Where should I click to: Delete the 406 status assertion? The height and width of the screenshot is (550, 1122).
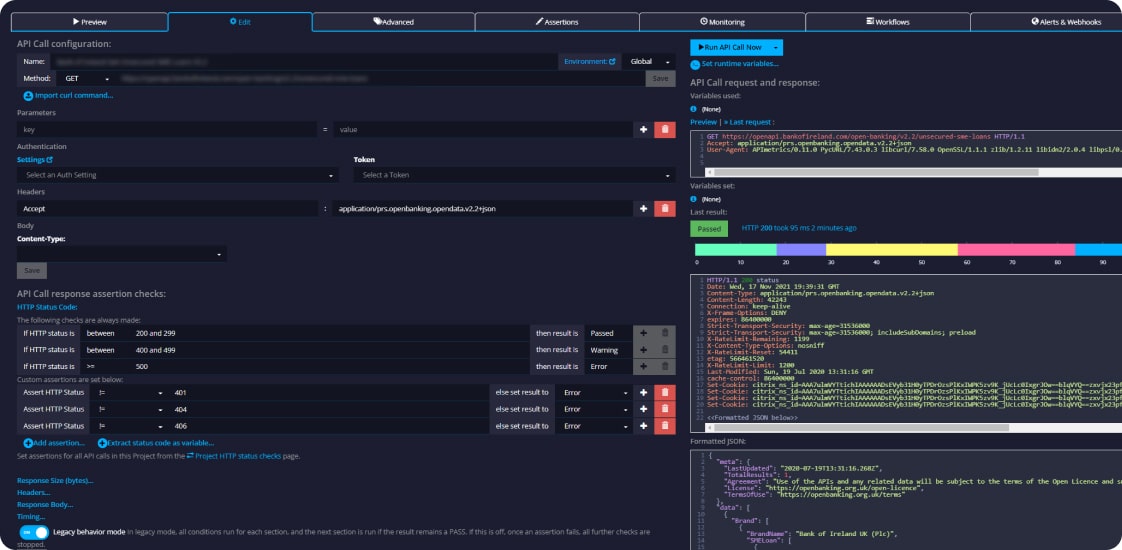665,427
